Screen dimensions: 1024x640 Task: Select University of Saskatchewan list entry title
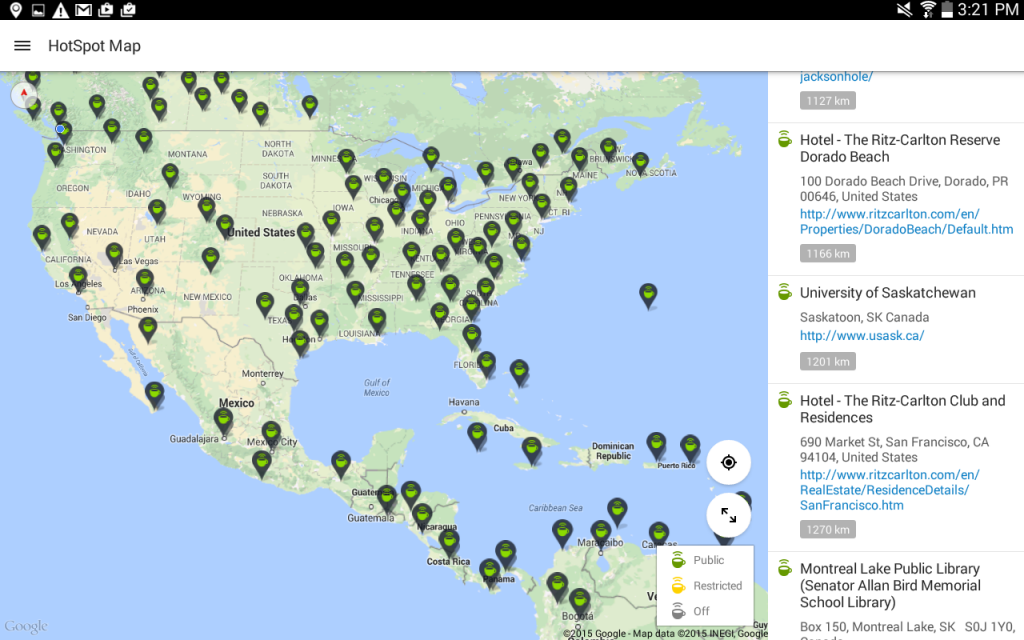(888, 293)
